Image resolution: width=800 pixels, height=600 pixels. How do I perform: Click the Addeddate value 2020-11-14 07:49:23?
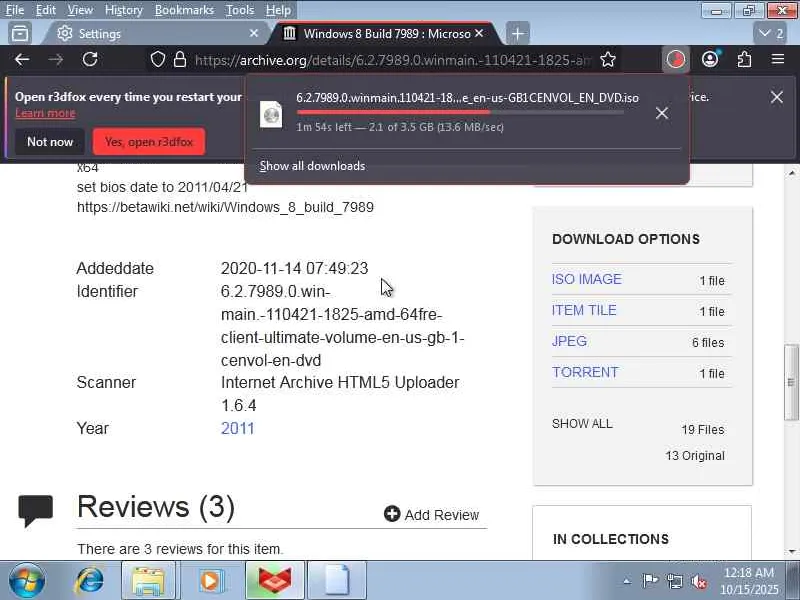click(294, 268)
